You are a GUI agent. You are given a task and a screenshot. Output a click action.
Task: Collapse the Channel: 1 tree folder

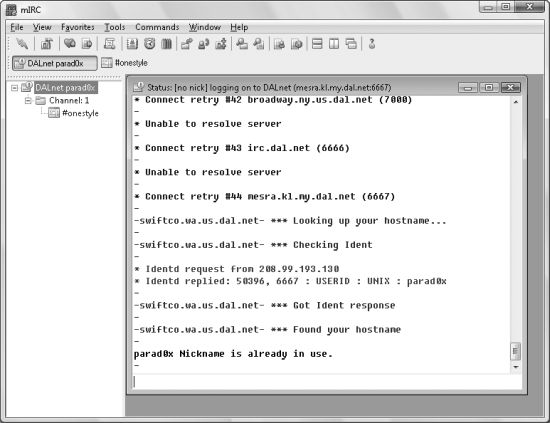pos(28,101)
